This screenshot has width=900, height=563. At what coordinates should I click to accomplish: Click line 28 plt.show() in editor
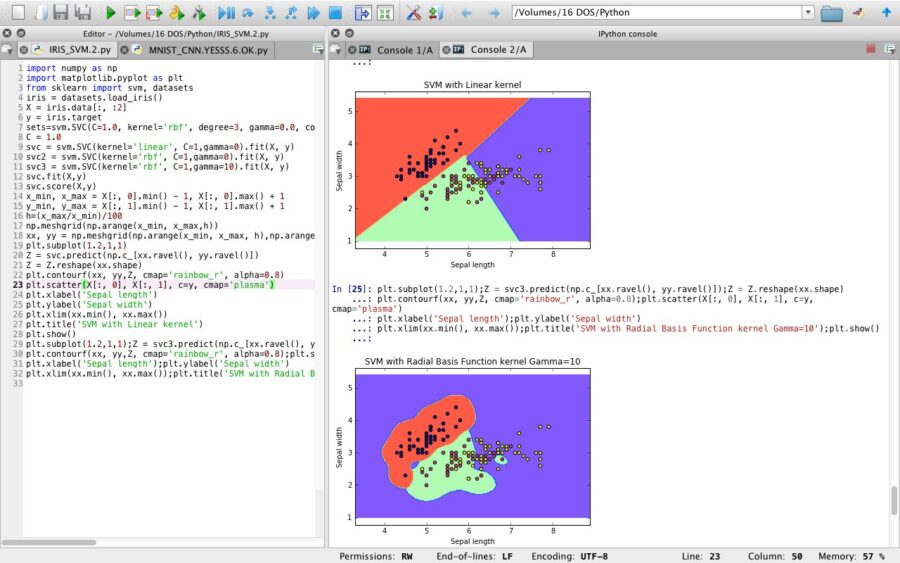(51, 334)
